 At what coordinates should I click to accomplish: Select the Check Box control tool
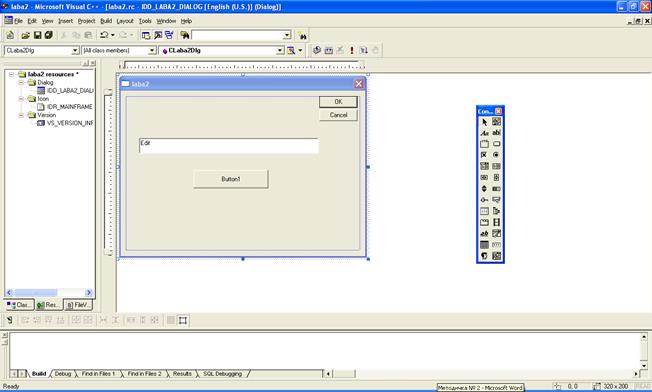(484, 155)
